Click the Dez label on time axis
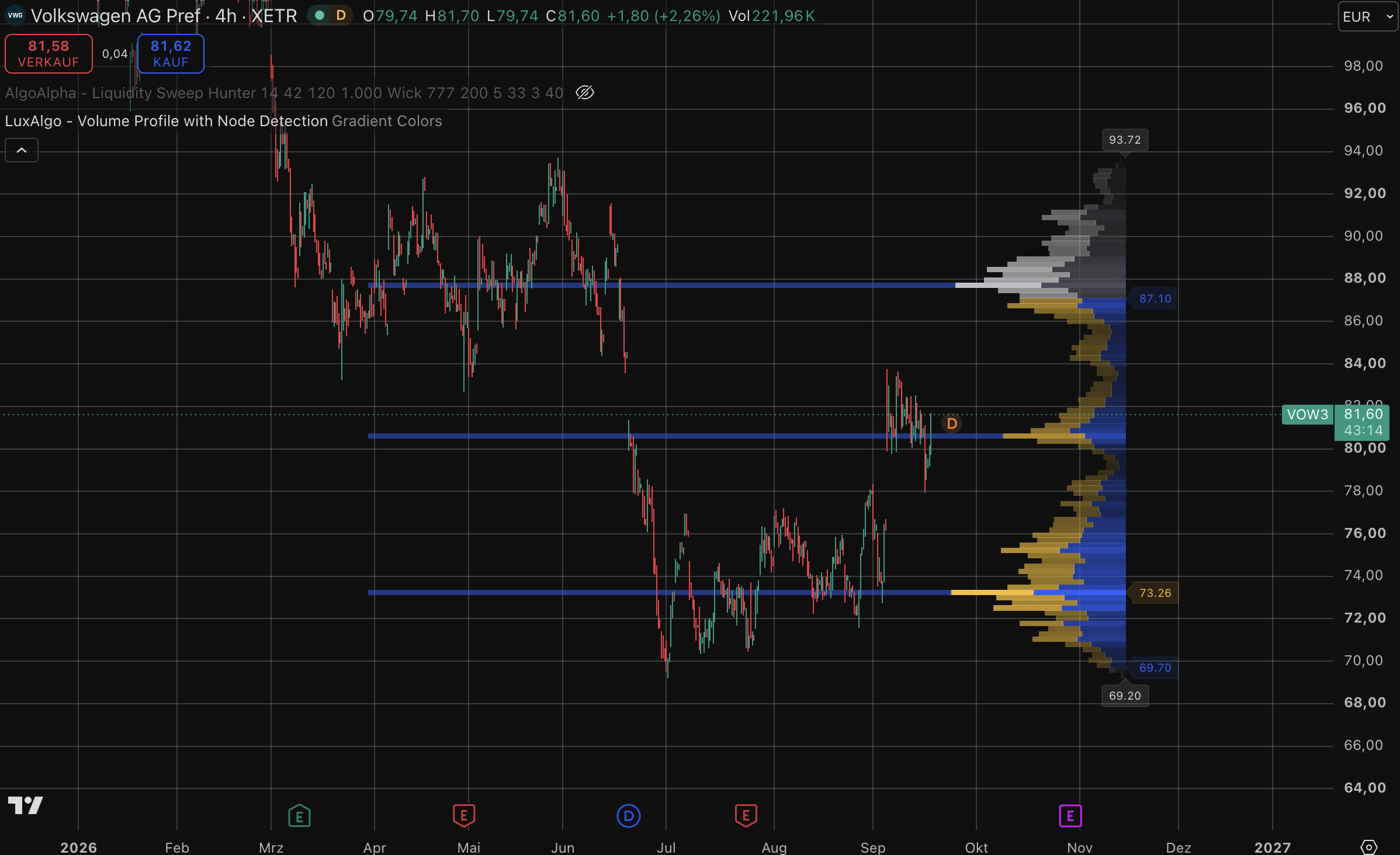This screenshot has height=855, width=1400. tap(1179, 847)
